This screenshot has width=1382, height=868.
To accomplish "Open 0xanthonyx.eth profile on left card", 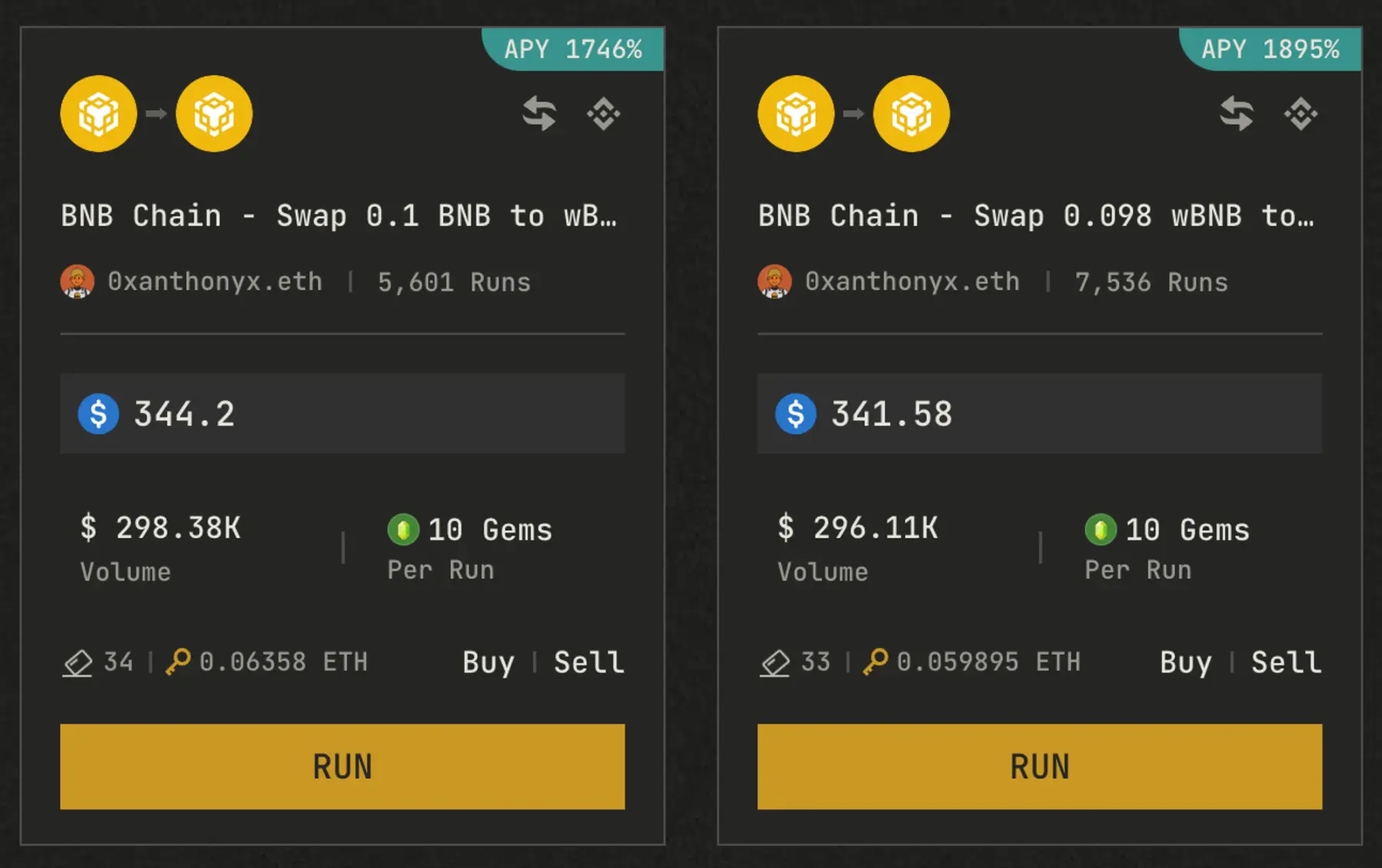I will click(214, 282).
